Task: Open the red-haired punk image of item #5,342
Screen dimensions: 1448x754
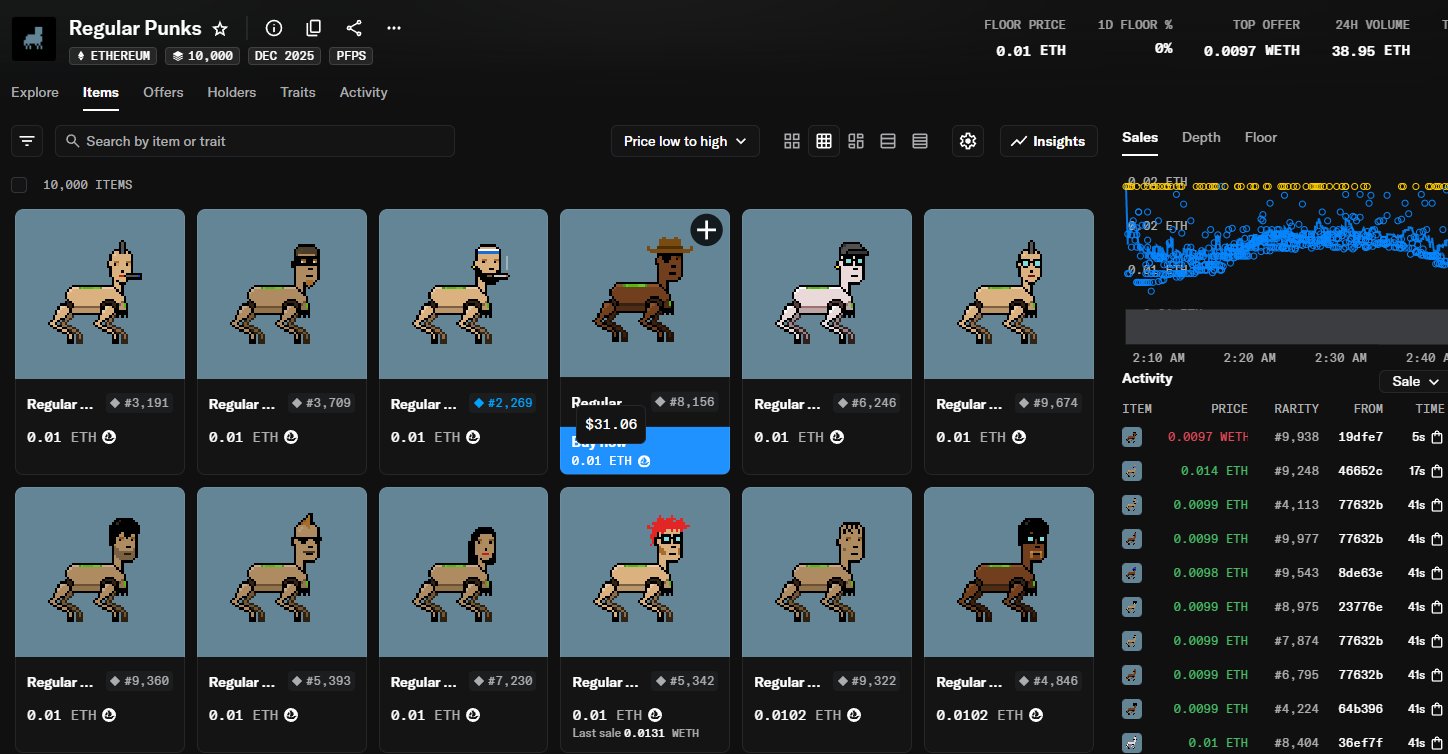Action: pos(645,572)
